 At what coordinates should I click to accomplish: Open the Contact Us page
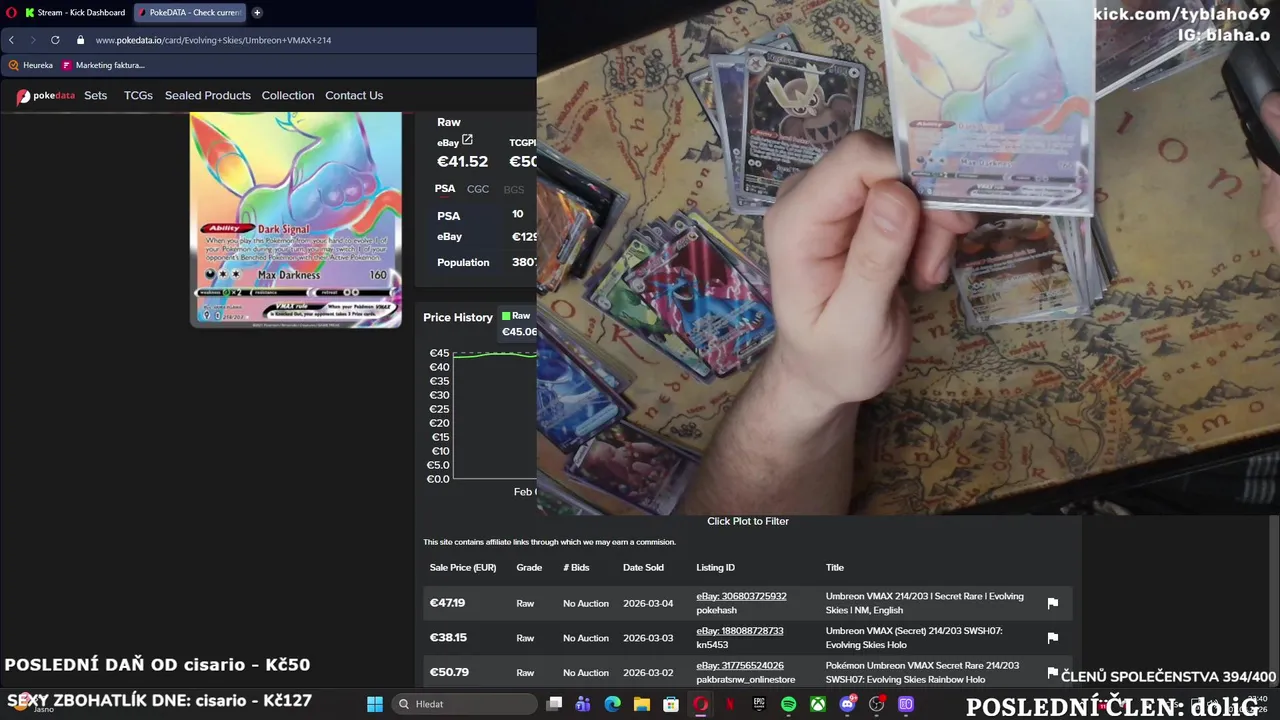[354, 96]
